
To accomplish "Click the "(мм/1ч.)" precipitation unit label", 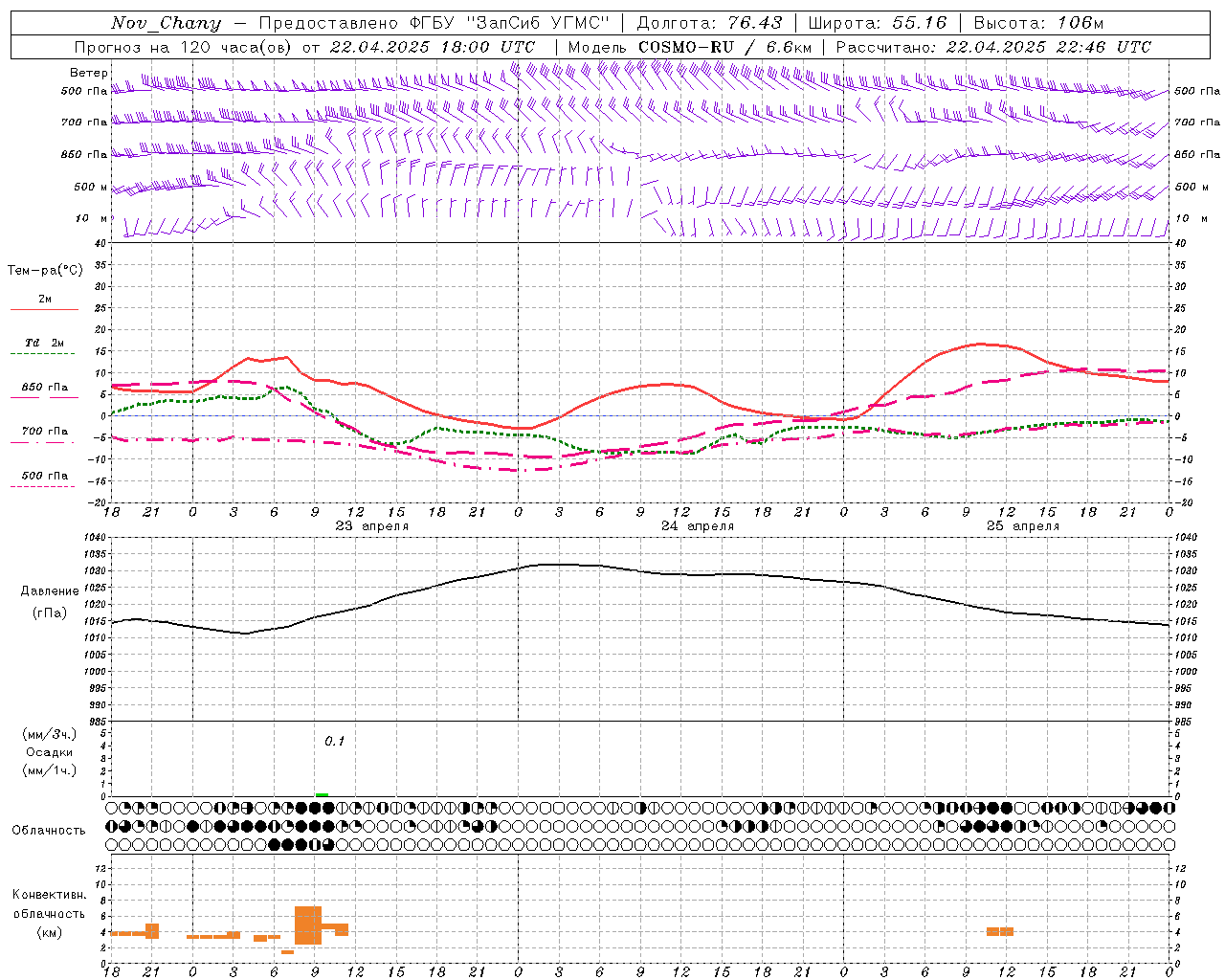I will 49,770.
